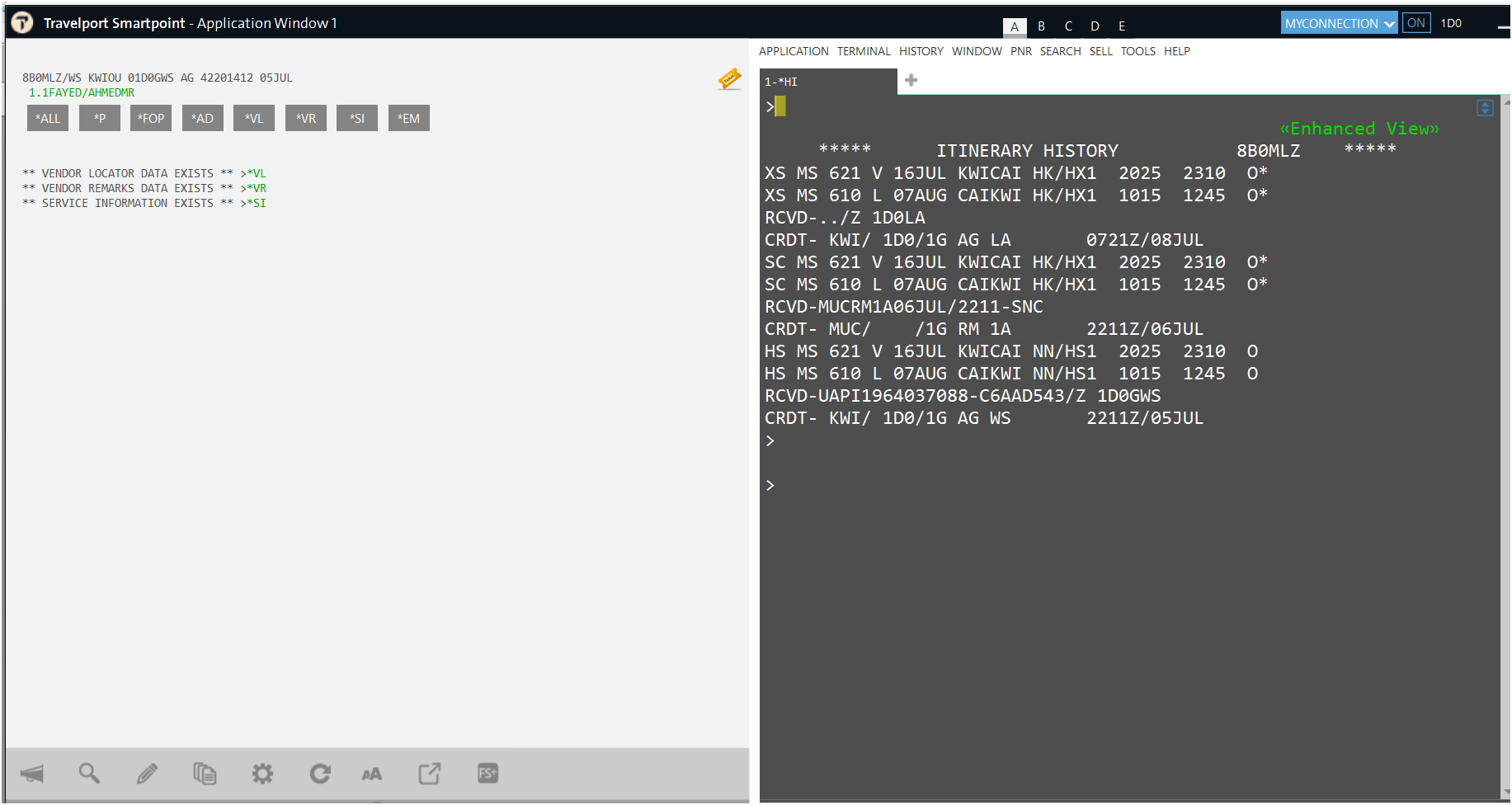The width and height of the screenshot is (1512, 805).
Task: Click the >*VL vendor locator link
Action: [253, 173]
